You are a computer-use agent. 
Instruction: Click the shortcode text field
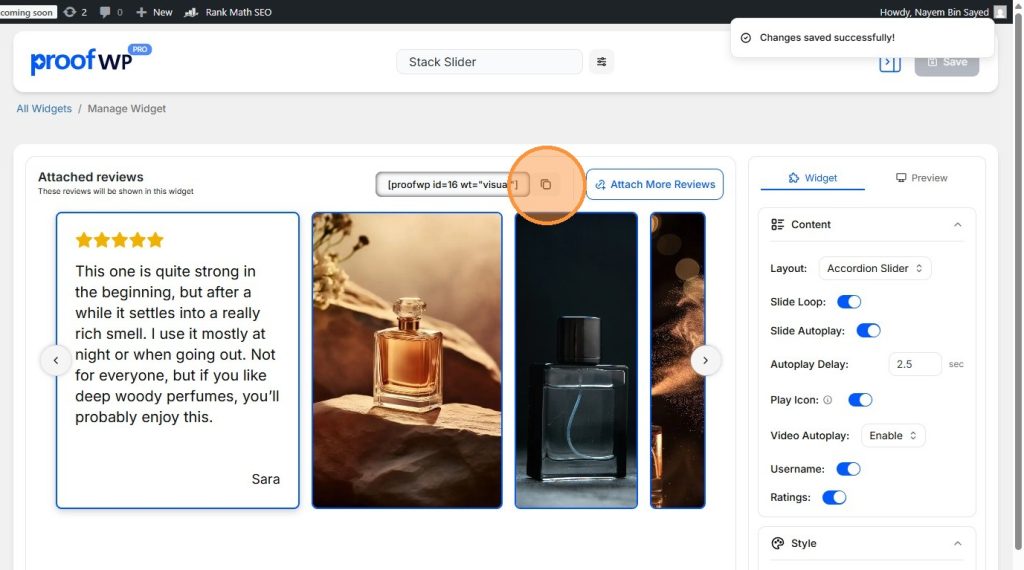(453, 185)
